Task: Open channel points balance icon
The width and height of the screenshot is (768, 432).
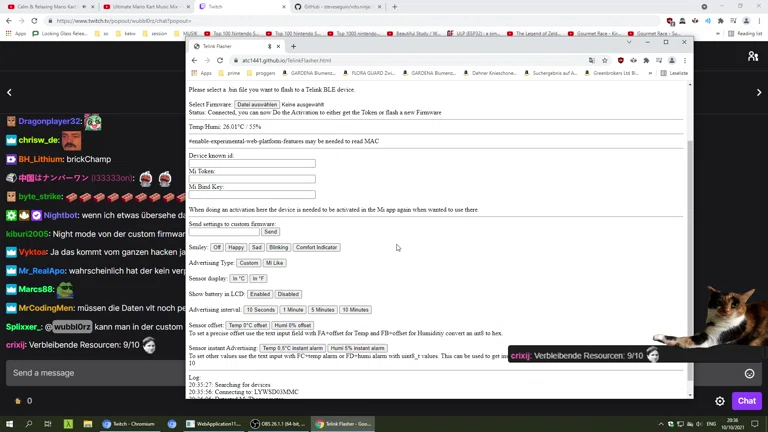Action: (x=18, y=401)
